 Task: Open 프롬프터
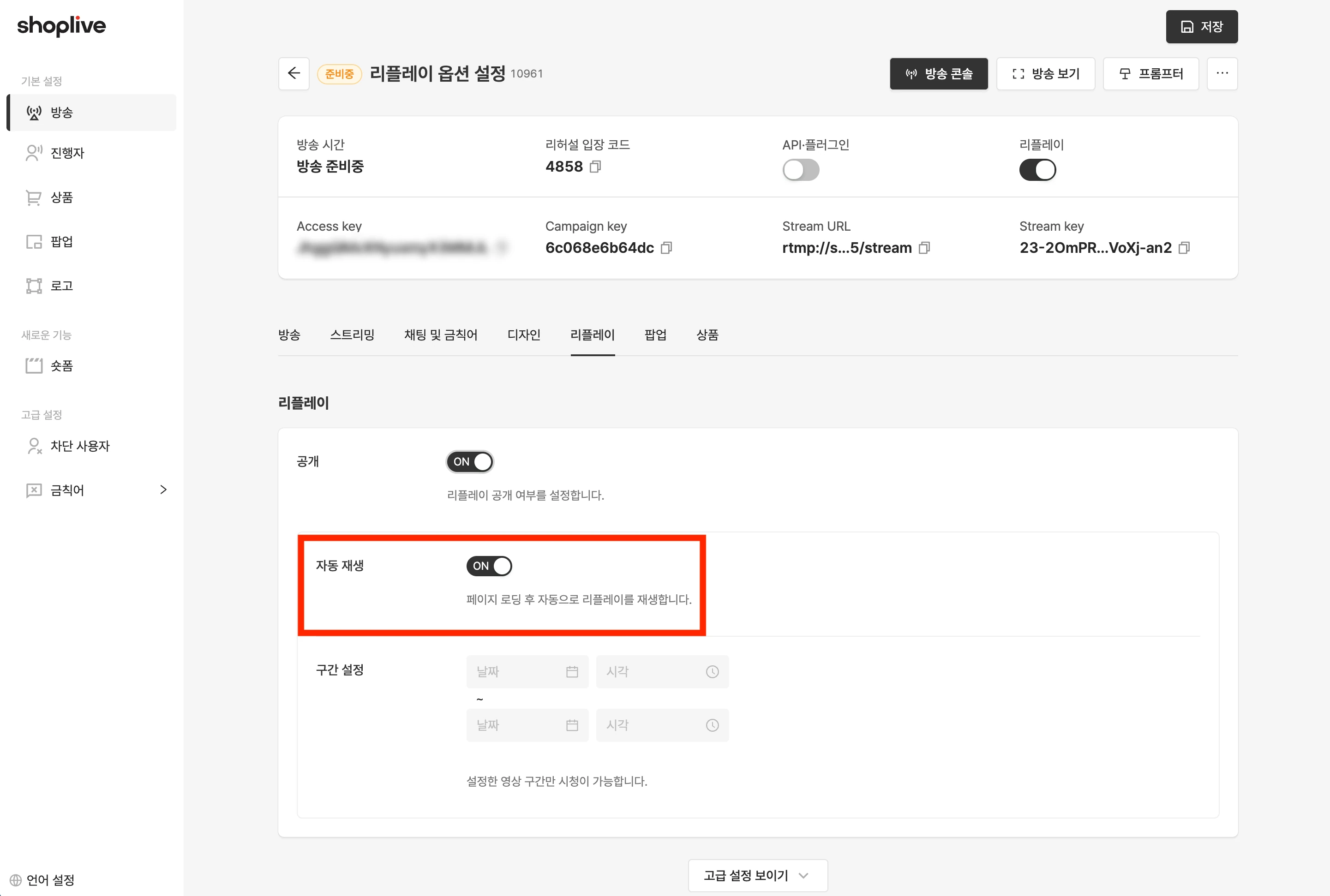1150,73
